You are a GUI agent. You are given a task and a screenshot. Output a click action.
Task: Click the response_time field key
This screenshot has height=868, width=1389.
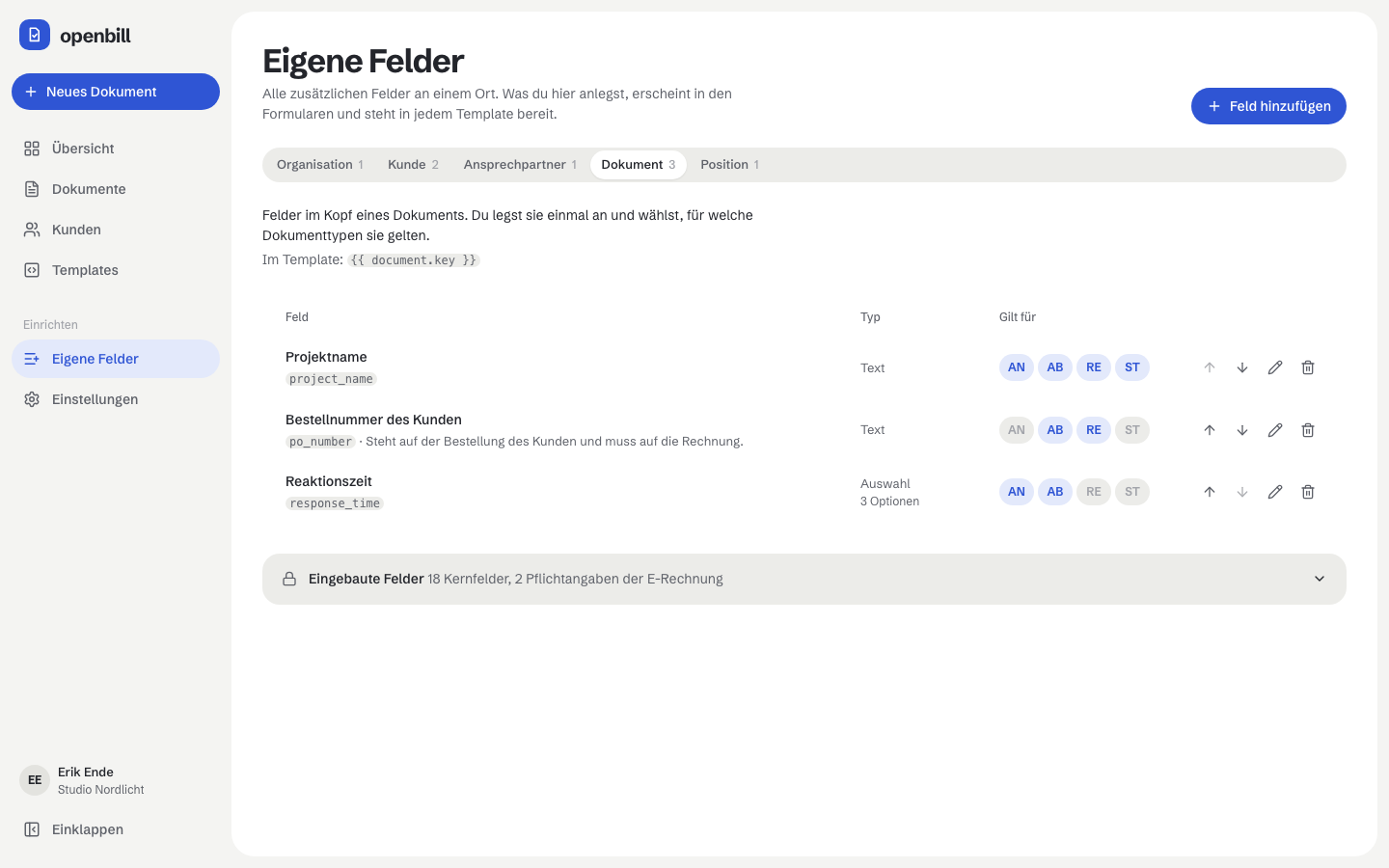[335, 503]
